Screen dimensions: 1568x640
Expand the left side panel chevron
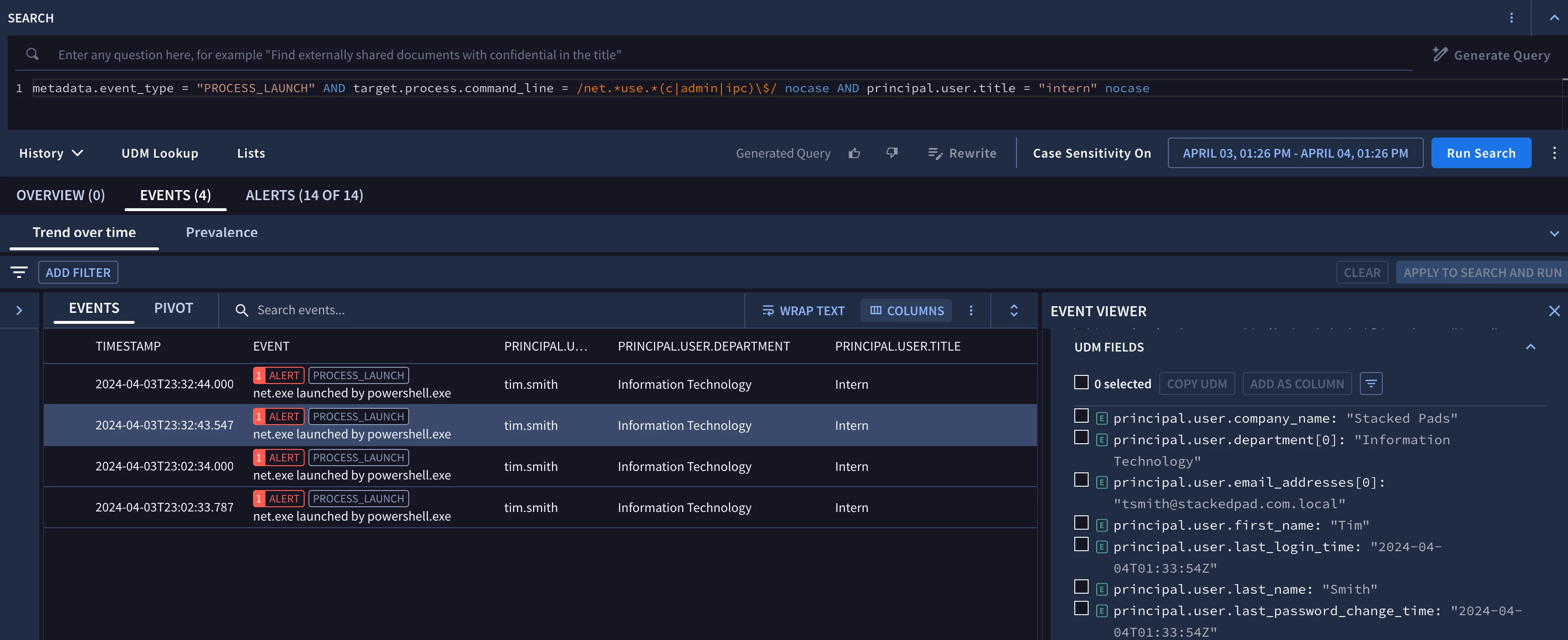tap(19, 310)
